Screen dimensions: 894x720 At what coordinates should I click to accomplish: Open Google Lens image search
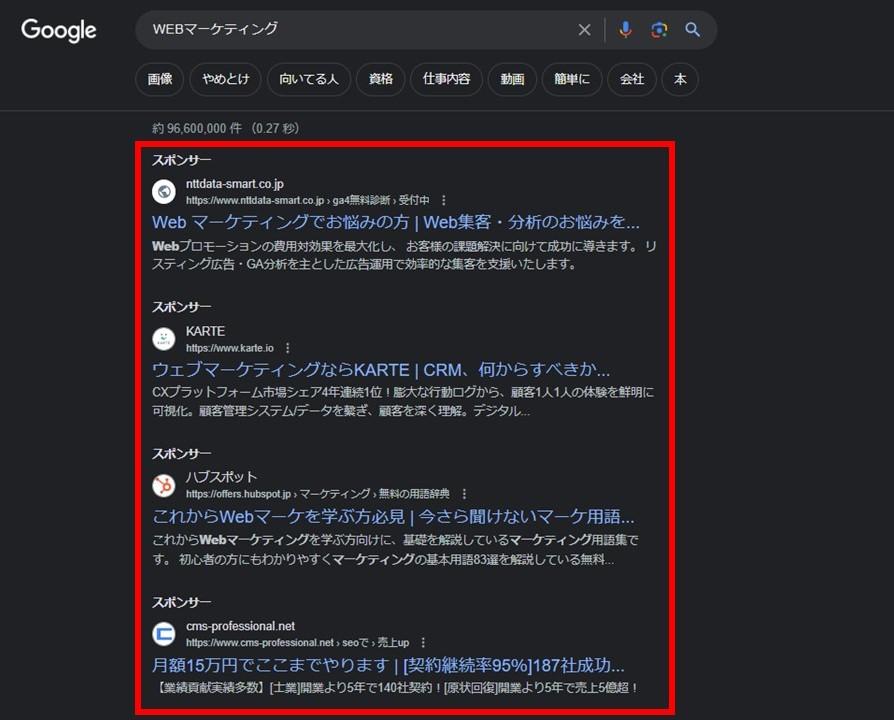(659, 30)
